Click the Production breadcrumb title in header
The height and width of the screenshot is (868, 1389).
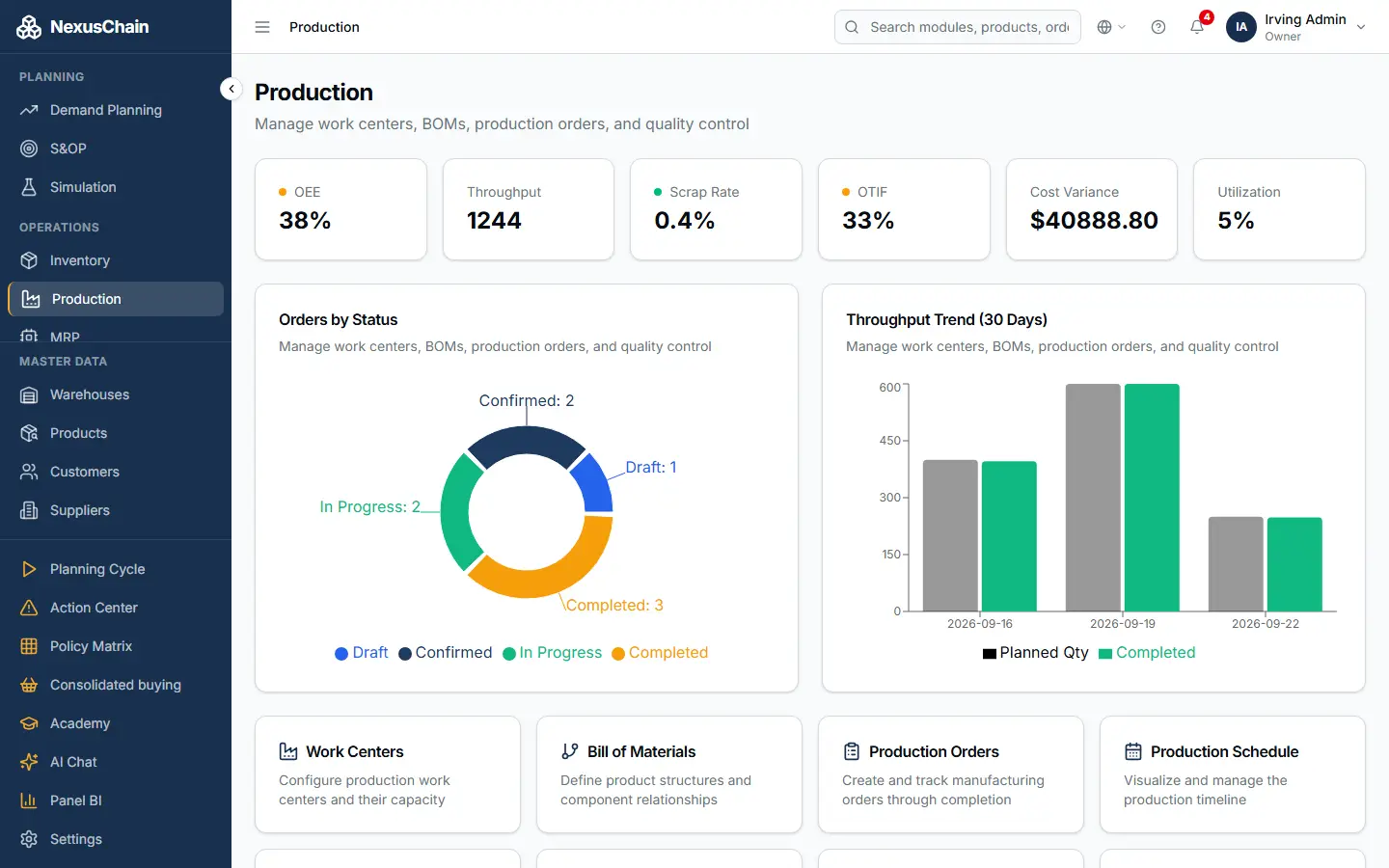324,27
